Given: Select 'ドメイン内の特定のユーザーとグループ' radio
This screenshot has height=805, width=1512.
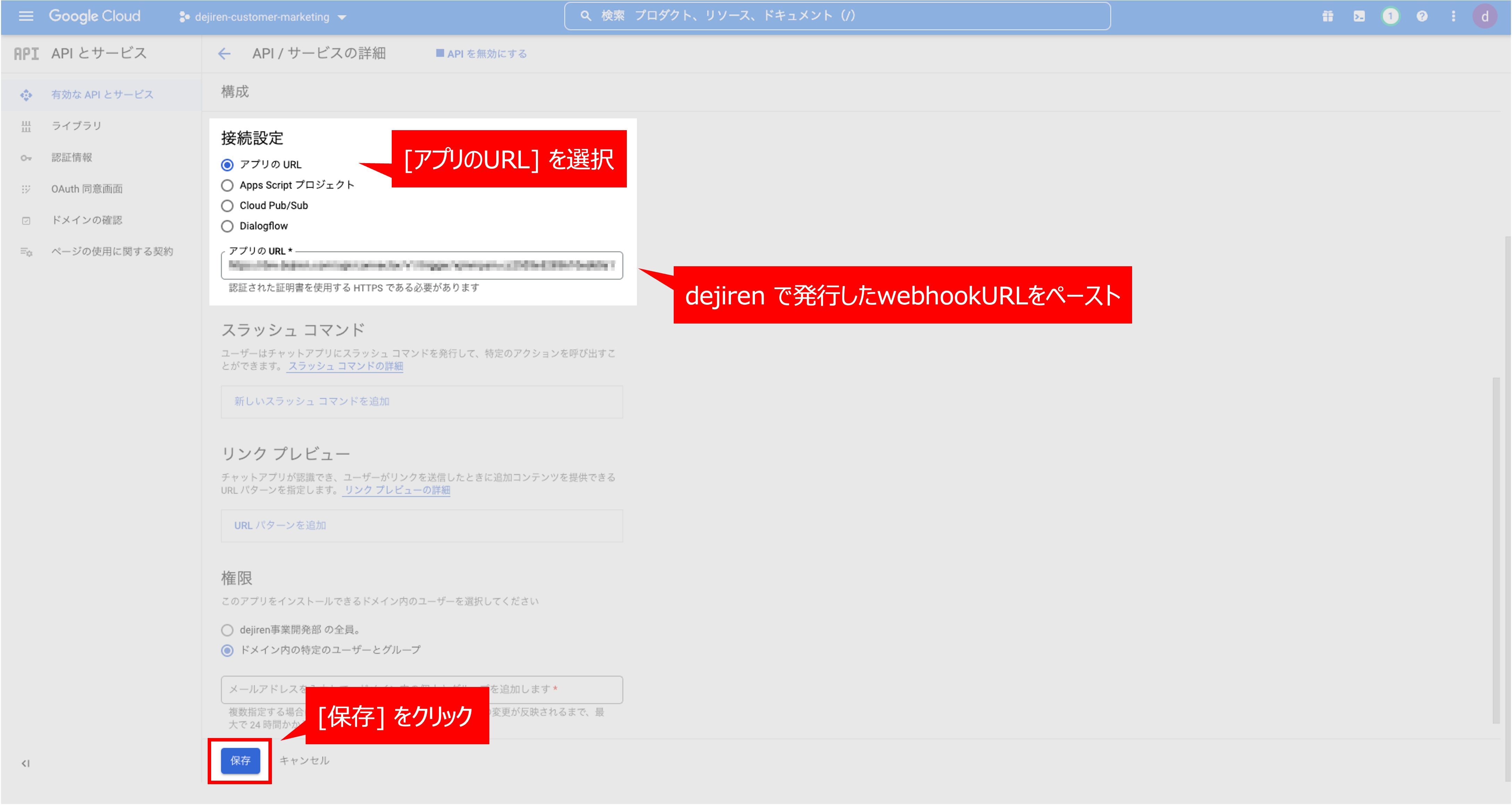Looking at the screenshot, I should click(x=227, y=650).
